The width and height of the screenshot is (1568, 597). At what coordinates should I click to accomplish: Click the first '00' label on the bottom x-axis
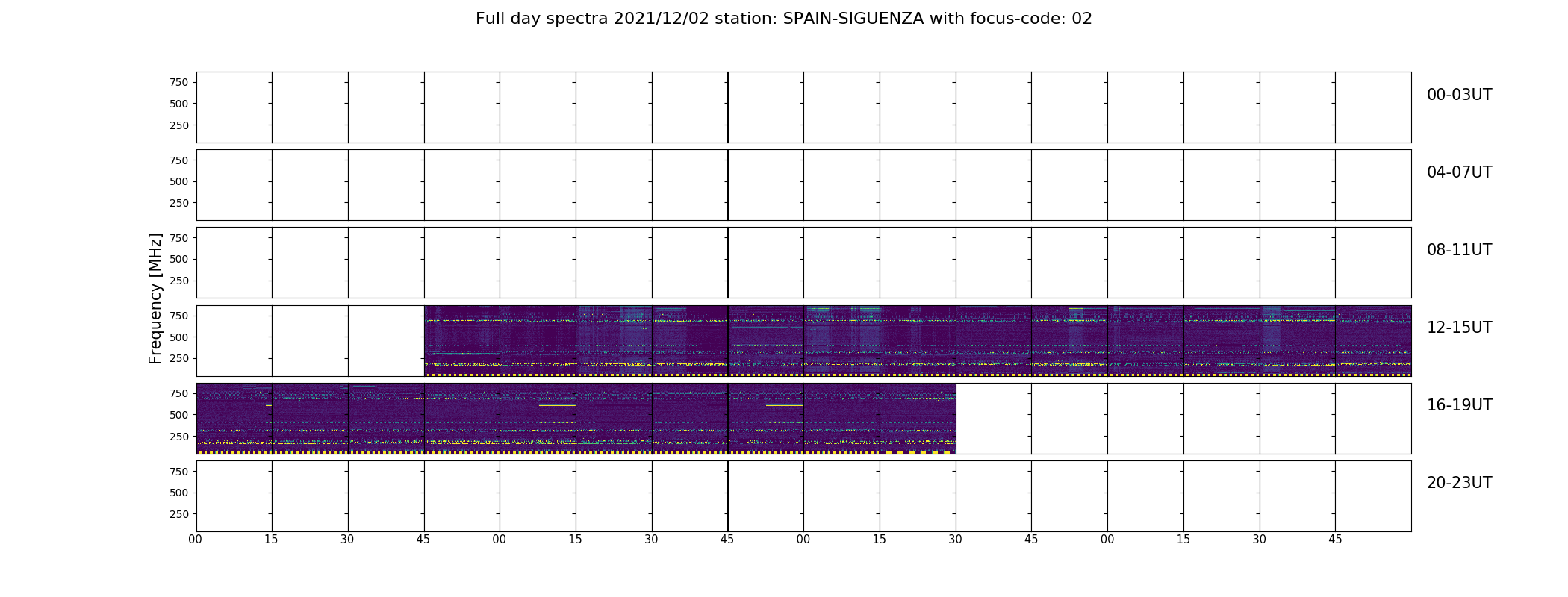coord(196,540)
